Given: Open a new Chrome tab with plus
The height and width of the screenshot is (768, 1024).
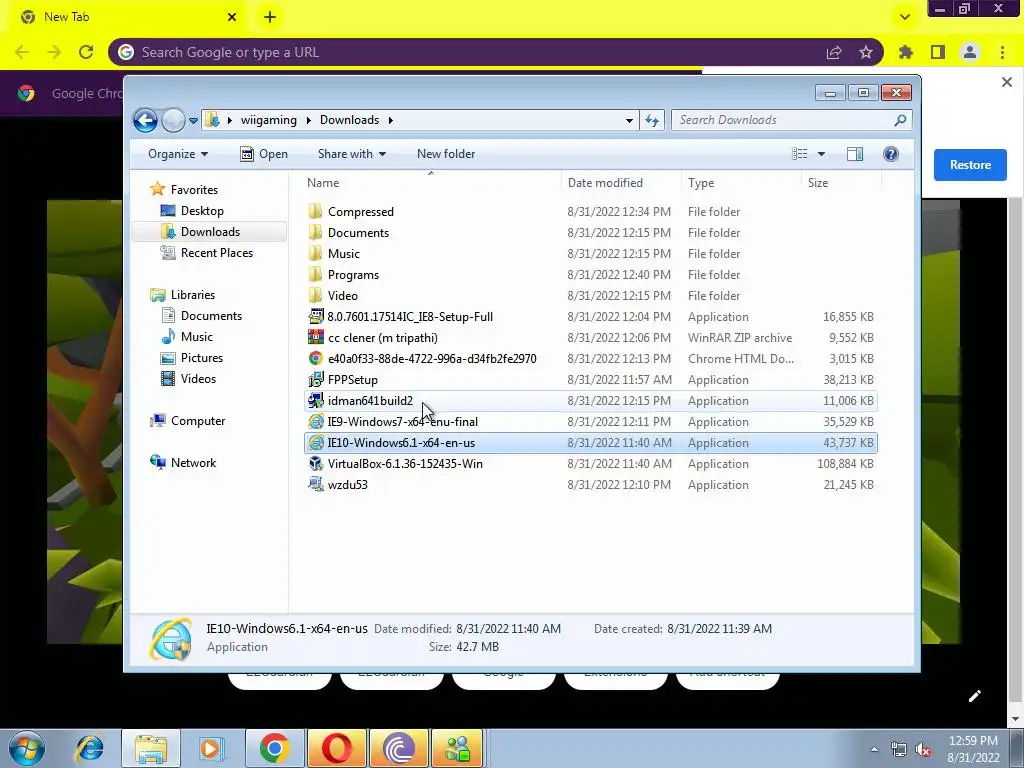Looking at the screenshot, I should click(270, 17).
